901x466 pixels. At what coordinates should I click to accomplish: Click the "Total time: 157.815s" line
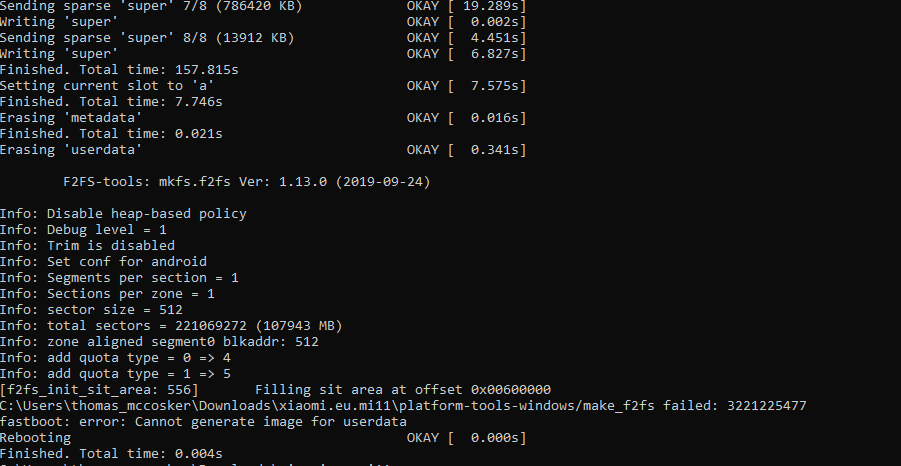[118, 70]
